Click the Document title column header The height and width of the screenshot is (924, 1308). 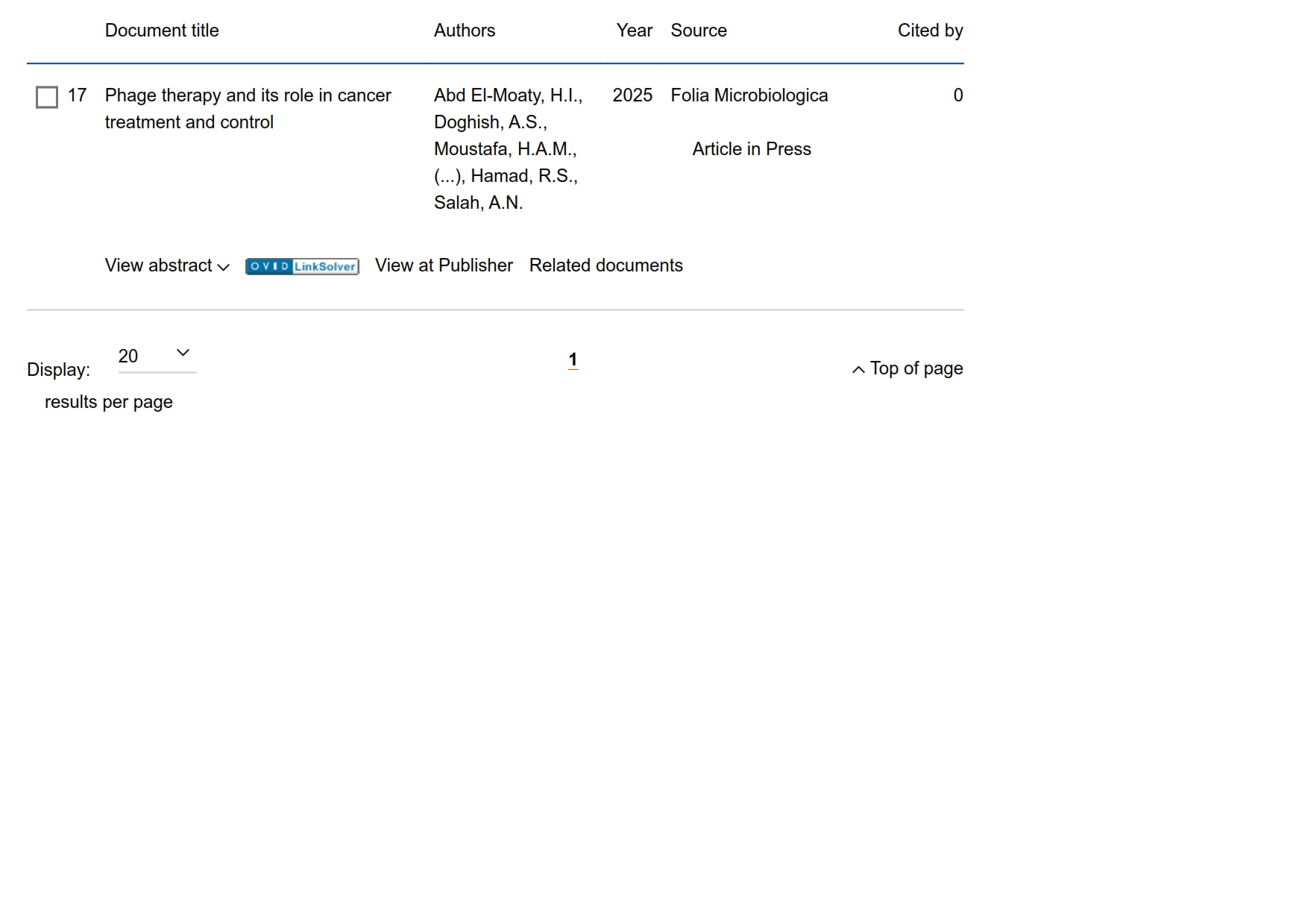(x=162, y=31)
